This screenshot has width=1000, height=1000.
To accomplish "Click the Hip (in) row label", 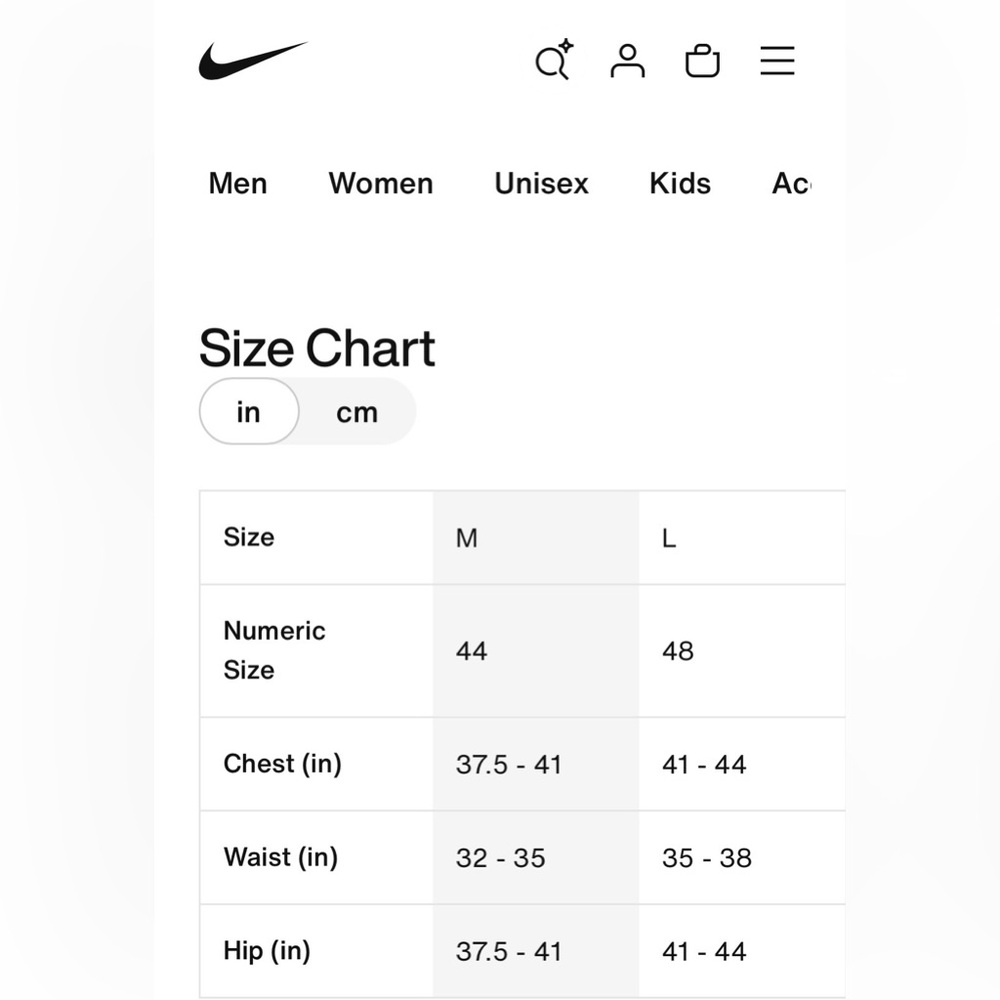I will [x=267, y=951].
